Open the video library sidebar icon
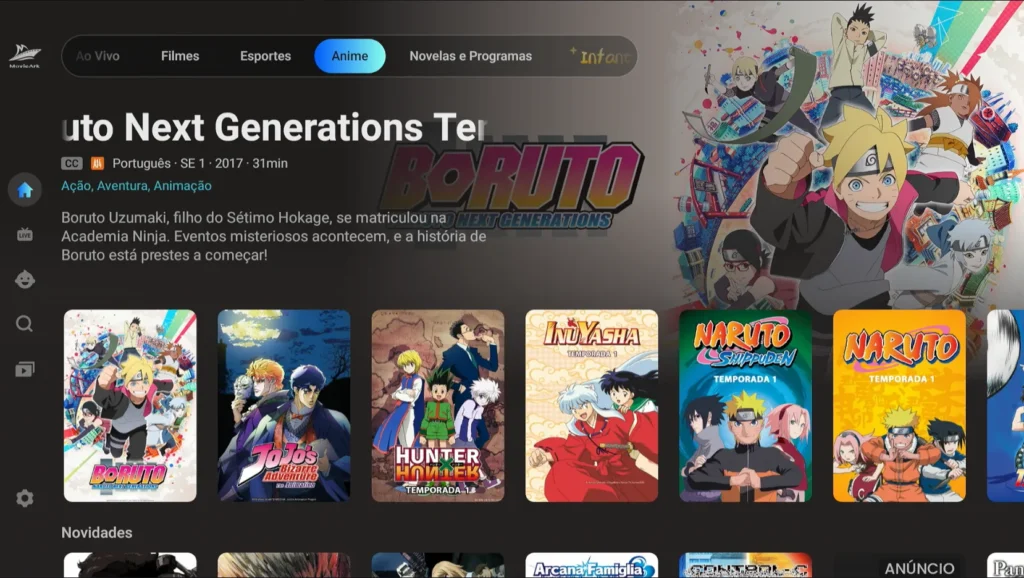 point(24,370)
